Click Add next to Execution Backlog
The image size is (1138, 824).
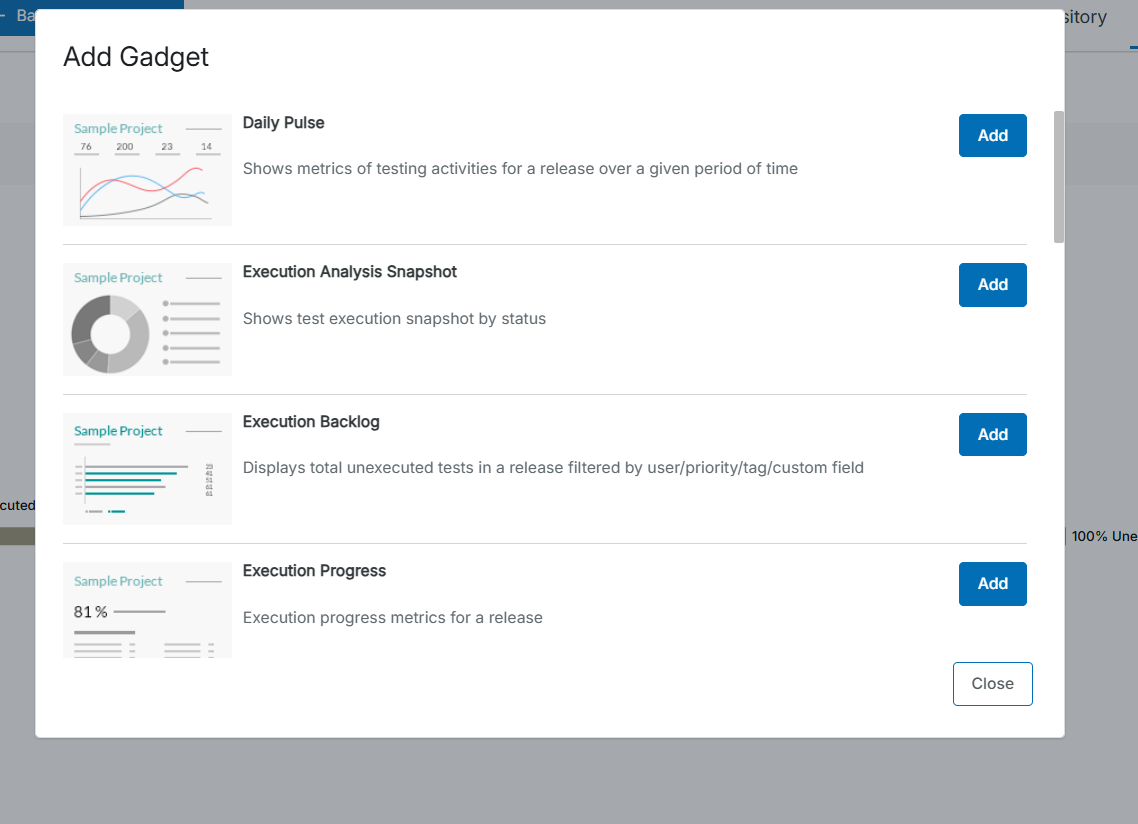992,434
